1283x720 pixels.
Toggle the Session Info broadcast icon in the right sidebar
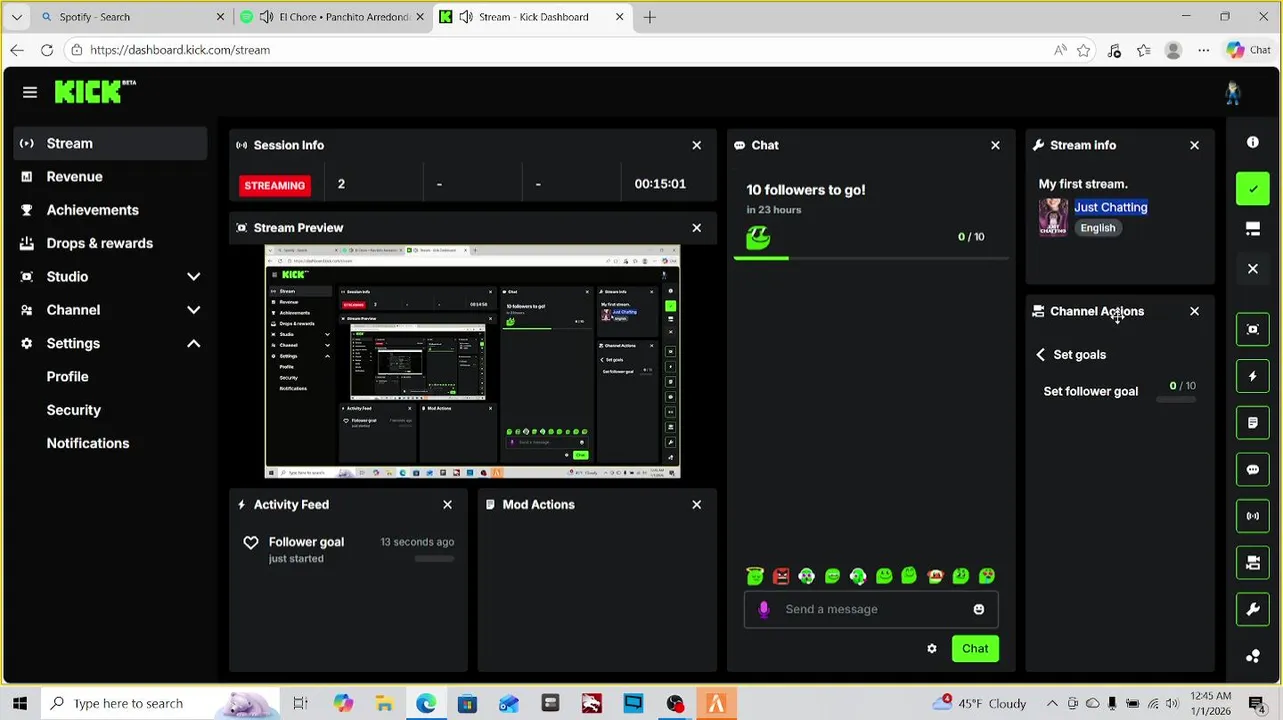pyautogui.click(x=1252, y=516)
